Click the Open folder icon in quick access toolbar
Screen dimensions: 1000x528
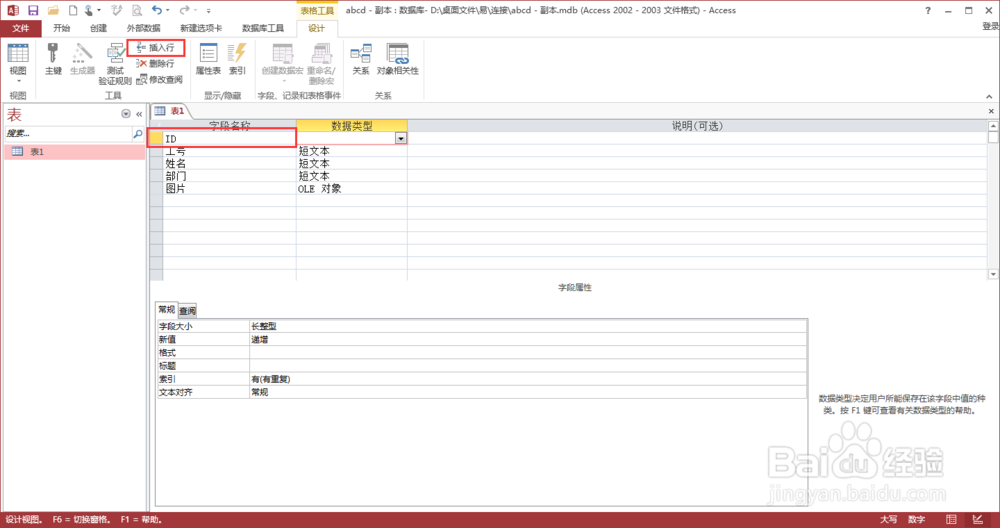54,10
